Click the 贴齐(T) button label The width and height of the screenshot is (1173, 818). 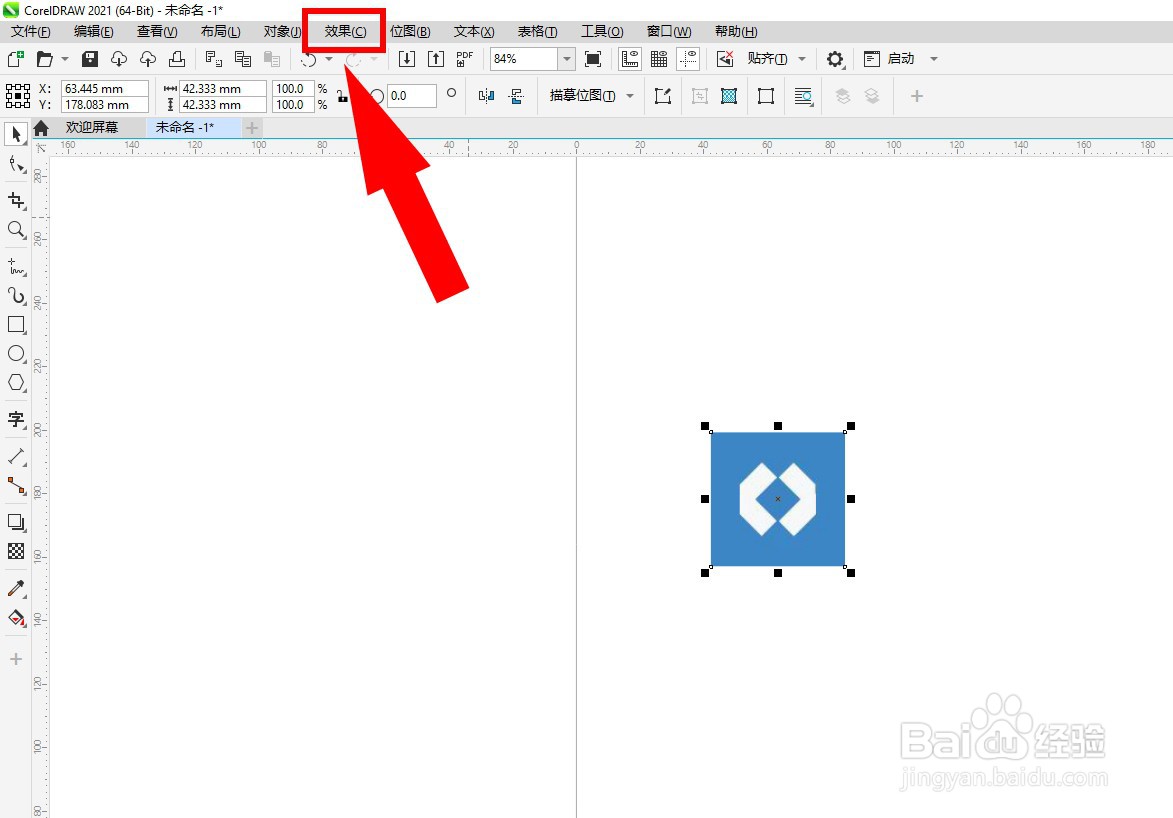click(x=768, y=59)
